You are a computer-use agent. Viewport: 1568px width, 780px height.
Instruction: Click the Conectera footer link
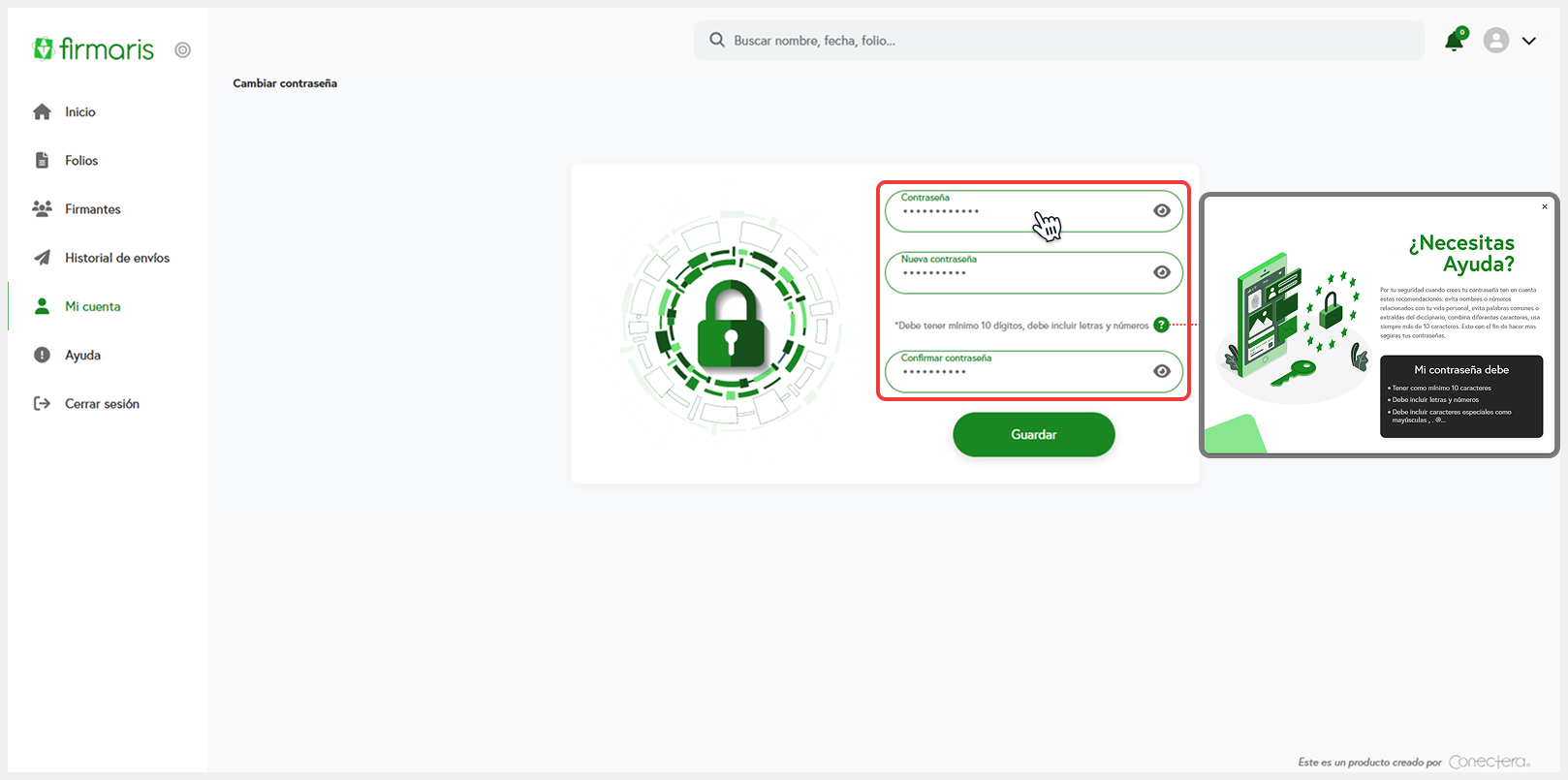(1489, 763)
